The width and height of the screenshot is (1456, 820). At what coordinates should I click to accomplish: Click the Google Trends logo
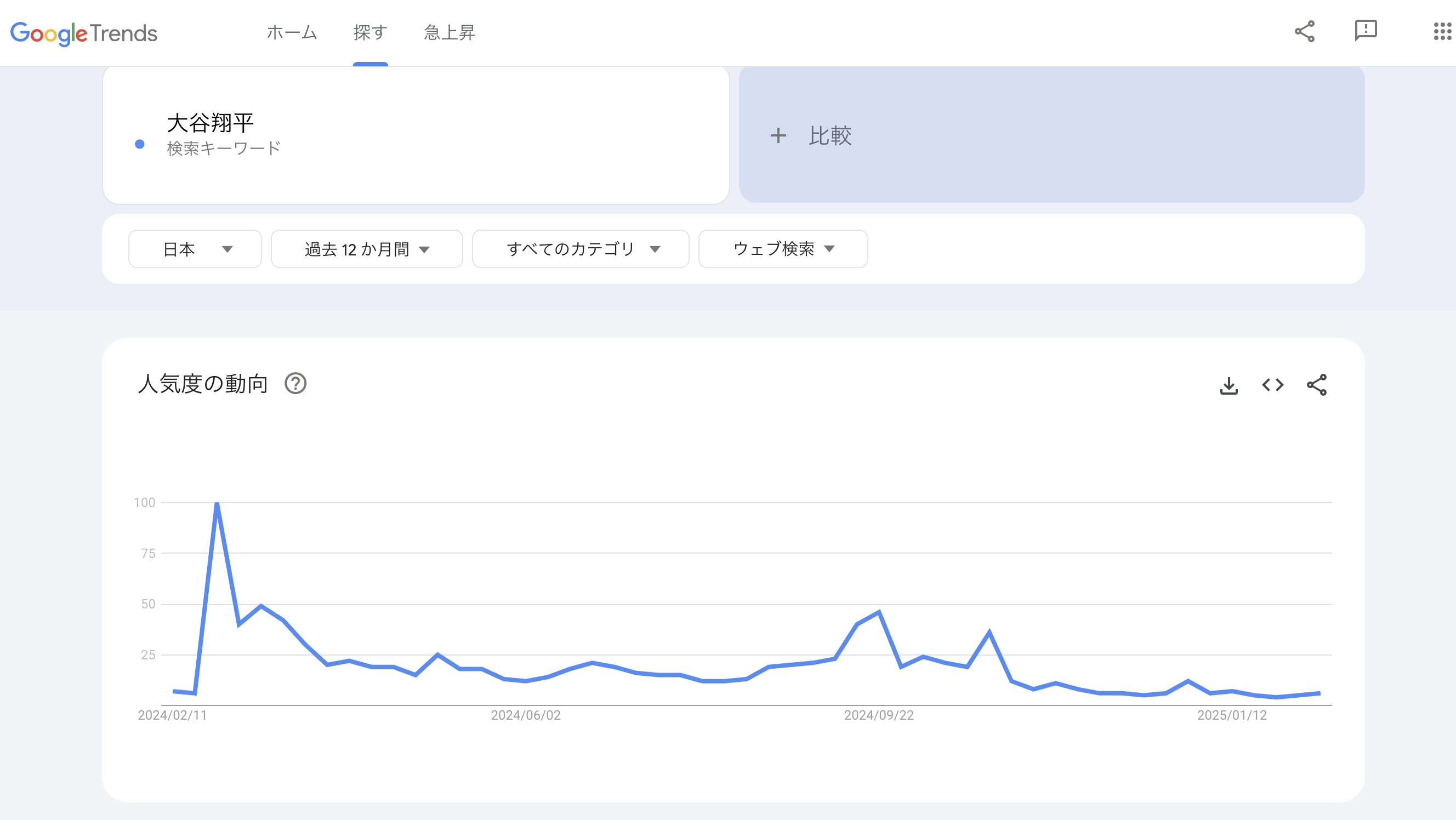84,33
